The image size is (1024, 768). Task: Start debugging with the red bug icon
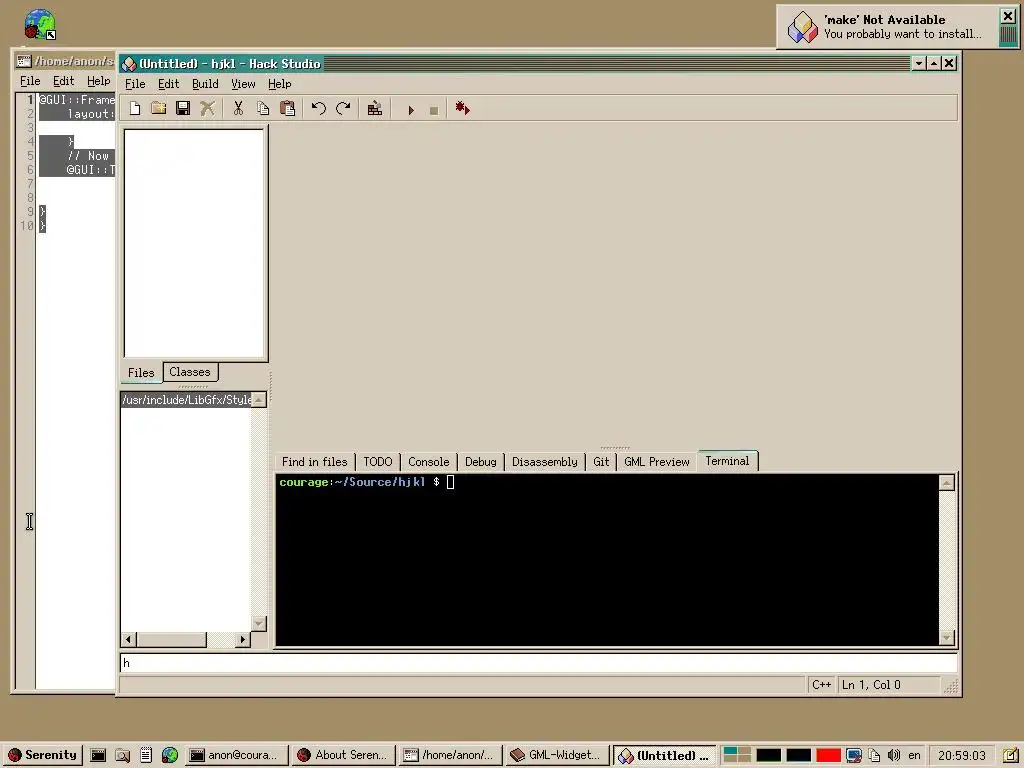click(x=462, y=108)
